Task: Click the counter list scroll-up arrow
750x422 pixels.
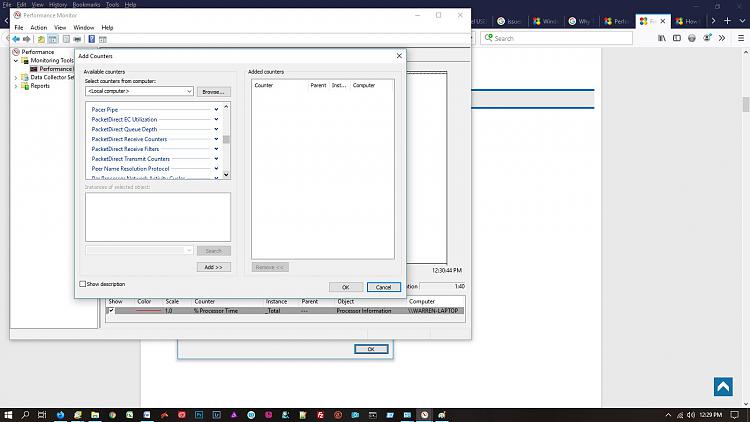Action: 226,107
